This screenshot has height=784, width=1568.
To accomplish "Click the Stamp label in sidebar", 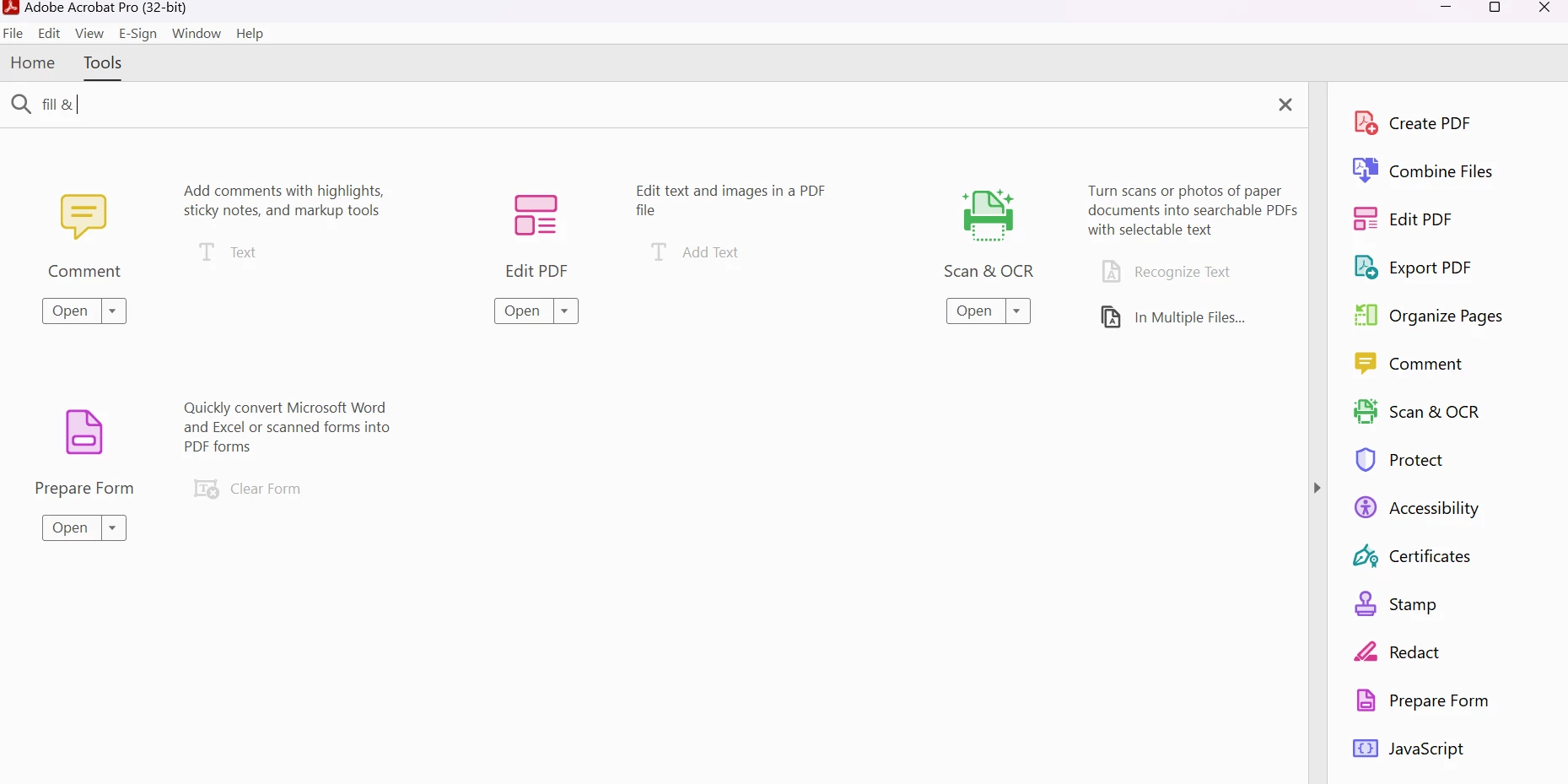I will pyautogui.click(x=1413, y=604).
